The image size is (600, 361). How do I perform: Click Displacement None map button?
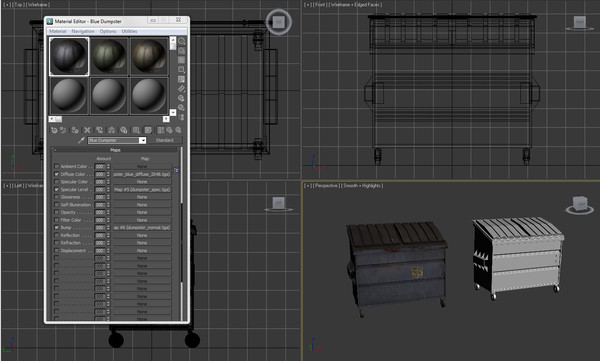(142, 250)
